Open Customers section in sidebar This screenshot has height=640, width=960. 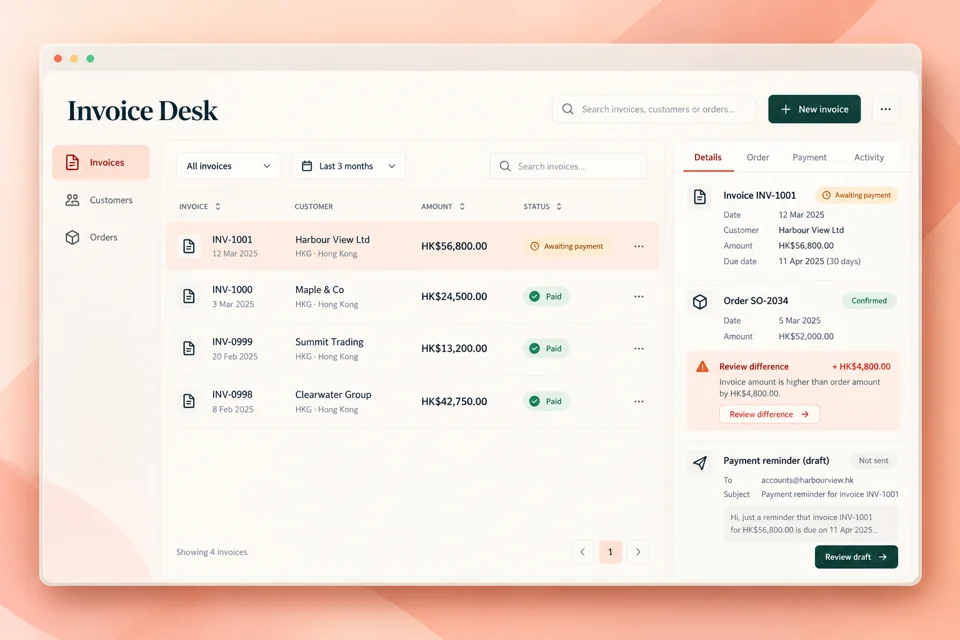99,200
